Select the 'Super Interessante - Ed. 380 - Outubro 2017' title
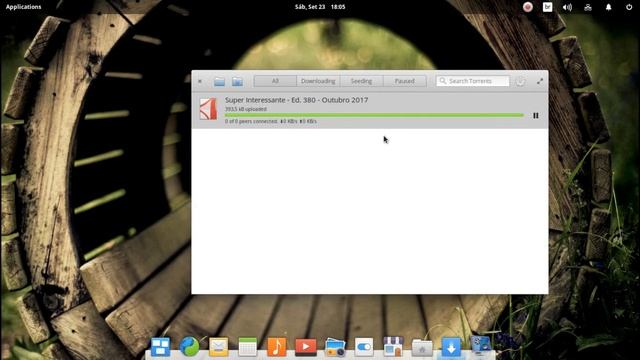Viewport: 640px width, 360px height. [x=296, y=100]
